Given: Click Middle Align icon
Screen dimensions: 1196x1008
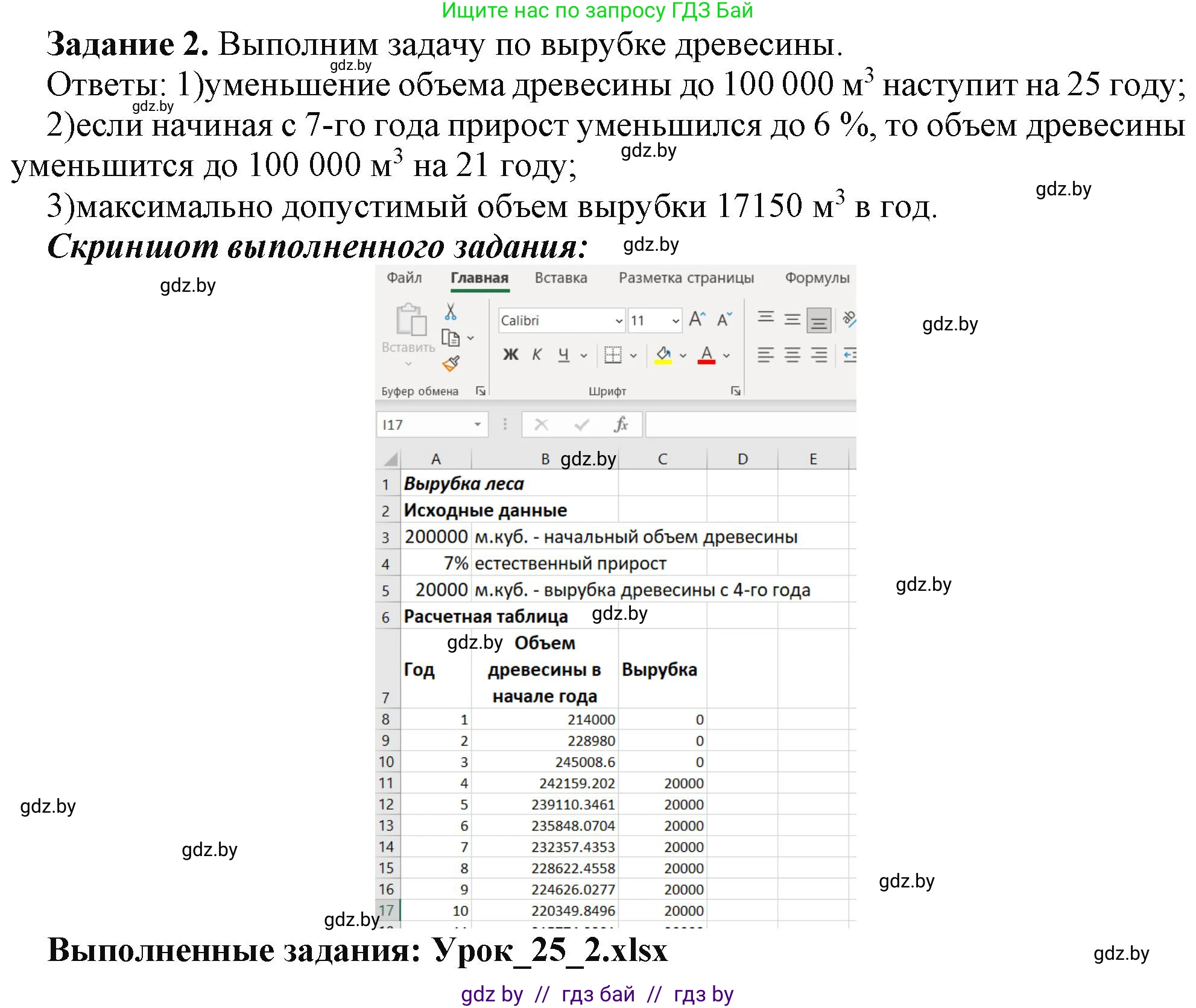Looking at the screenshot, I should click(x=792, y=320).
